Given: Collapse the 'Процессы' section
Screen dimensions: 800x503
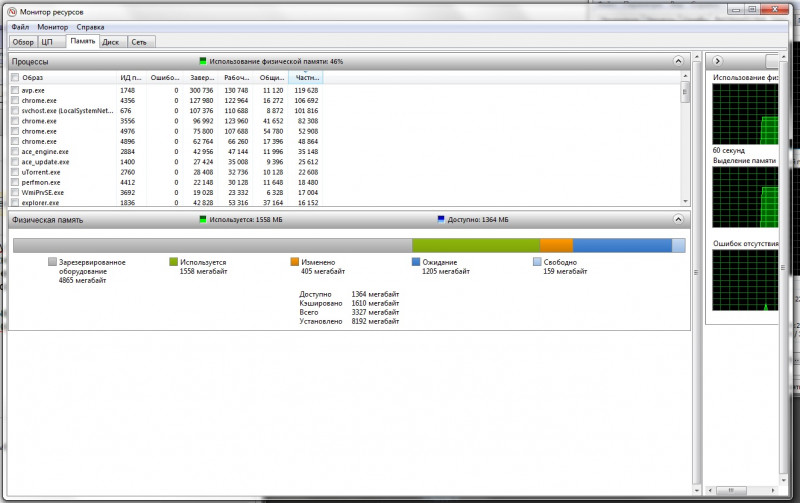Looking at the screenshot, I should click(680, 61).
